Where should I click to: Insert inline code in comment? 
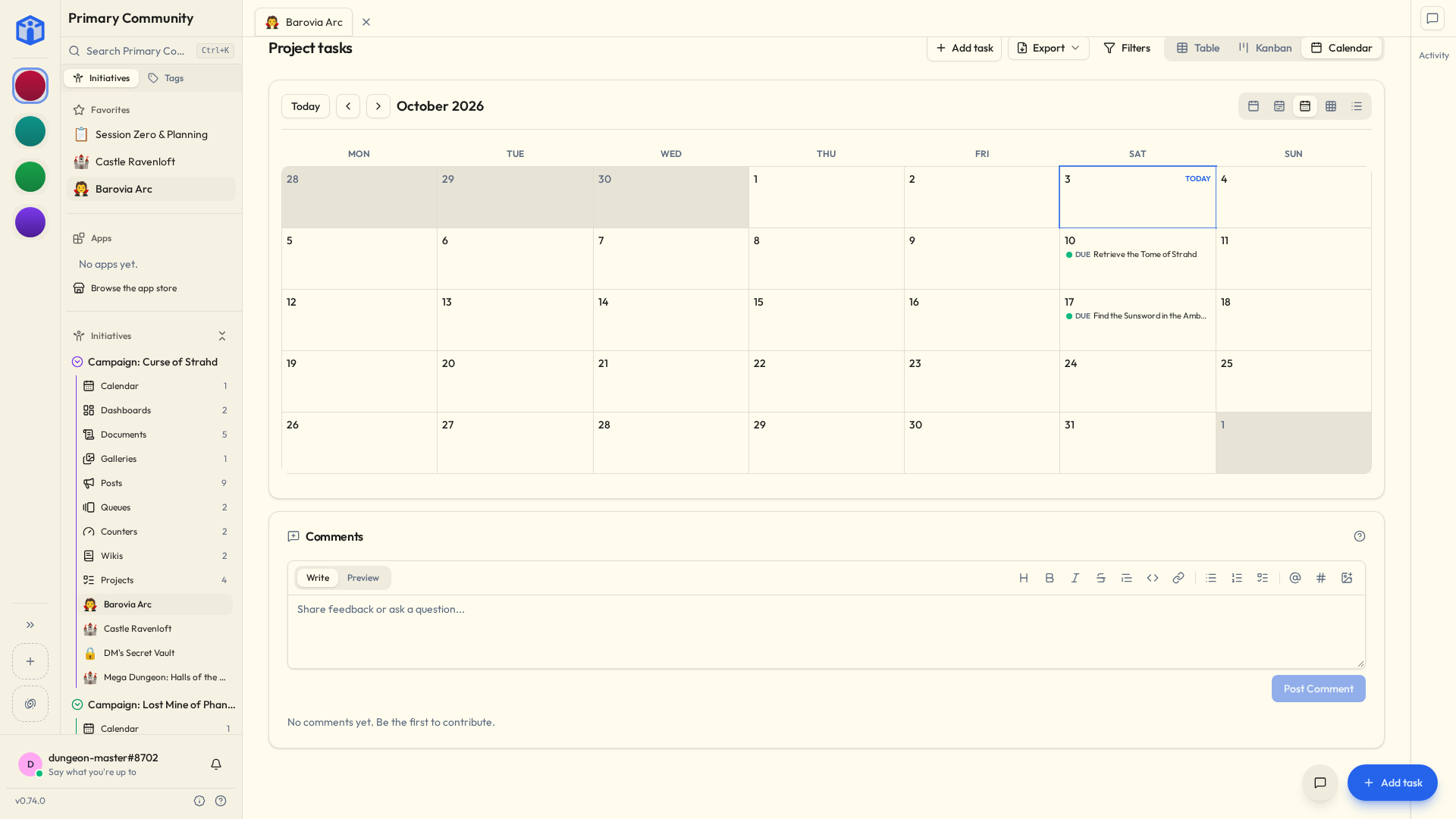click(x=1153, y=578)
